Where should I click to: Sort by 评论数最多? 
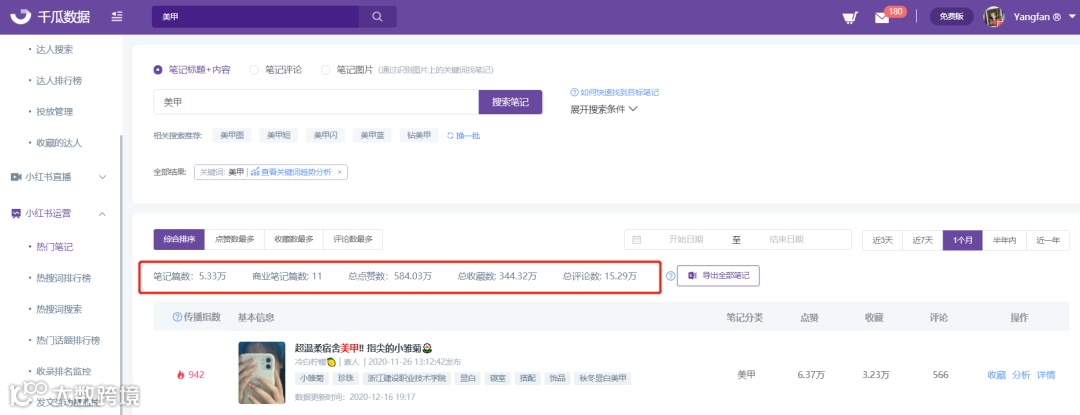click(x=353, y=240)
